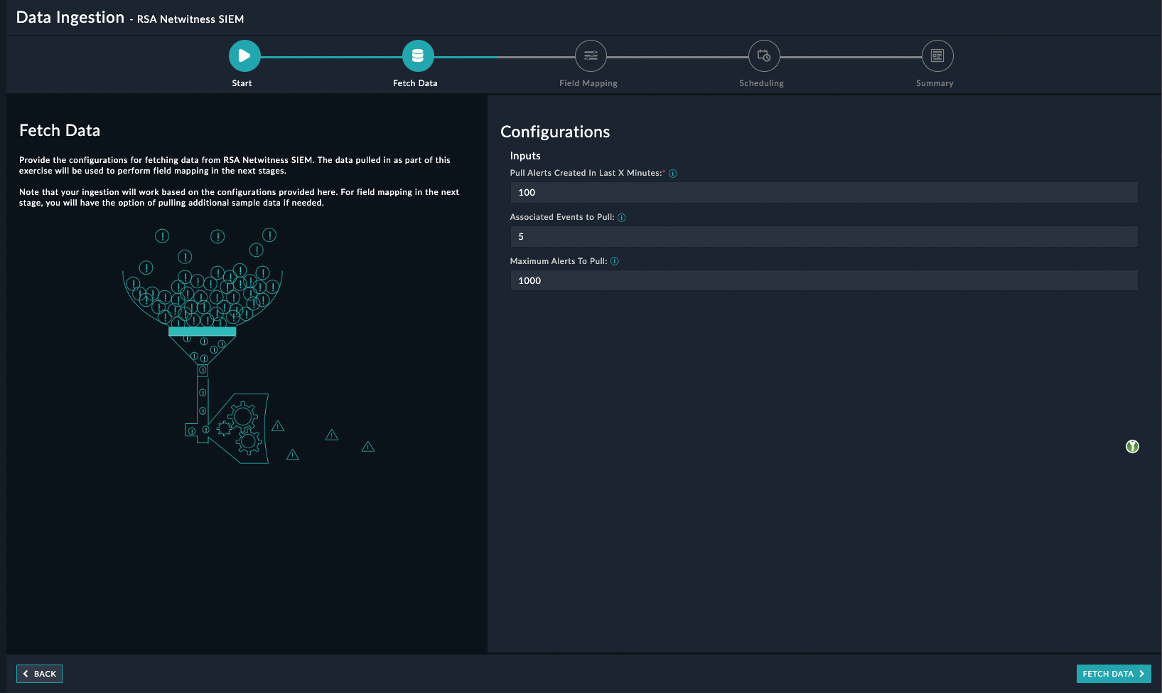Click the Summary text label in the stepper
Image resolution: width=1162 pixels, height=694 pixels.
[x=935, y=83]
